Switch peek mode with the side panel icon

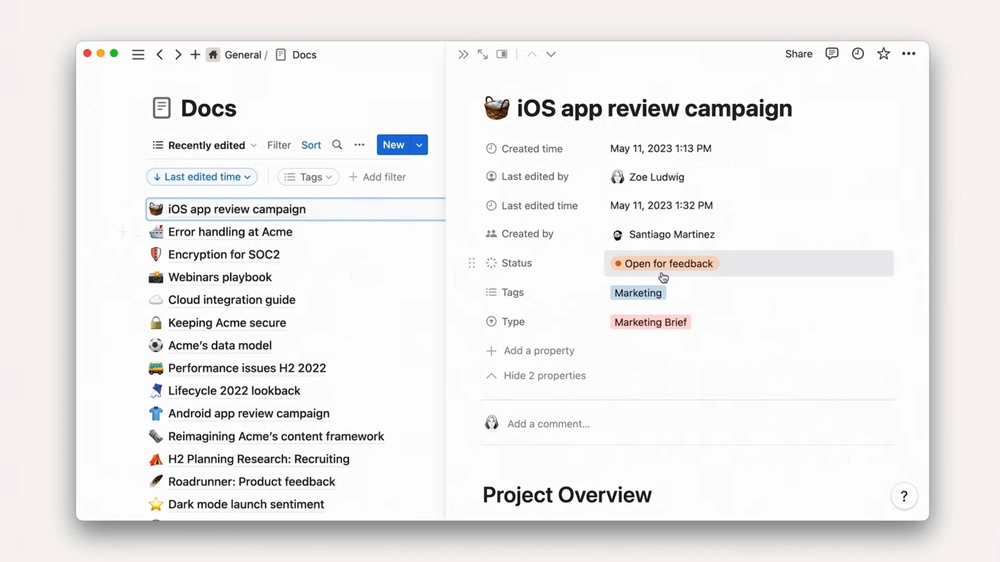502,54
